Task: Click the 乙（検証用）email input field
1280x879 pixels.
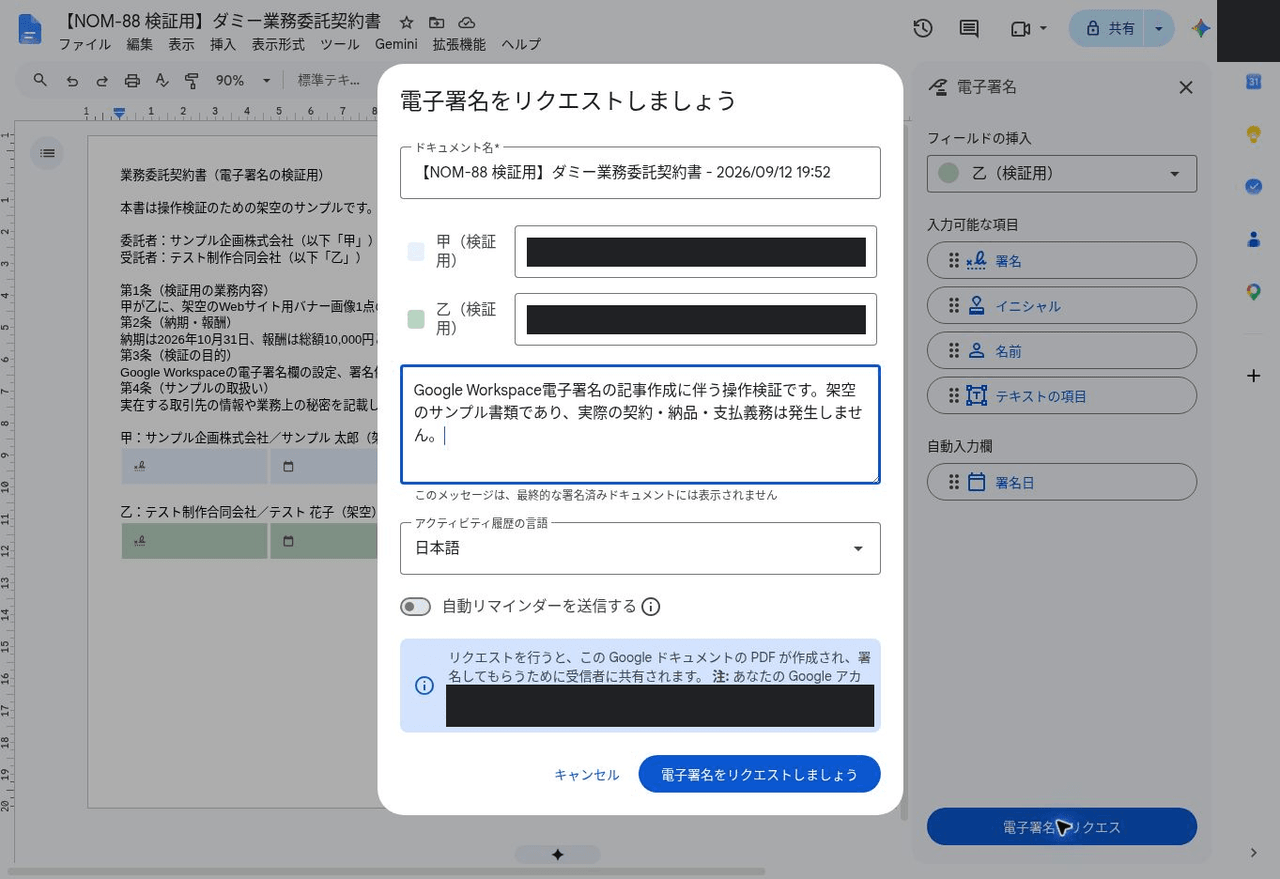Action: pos(696,319)
